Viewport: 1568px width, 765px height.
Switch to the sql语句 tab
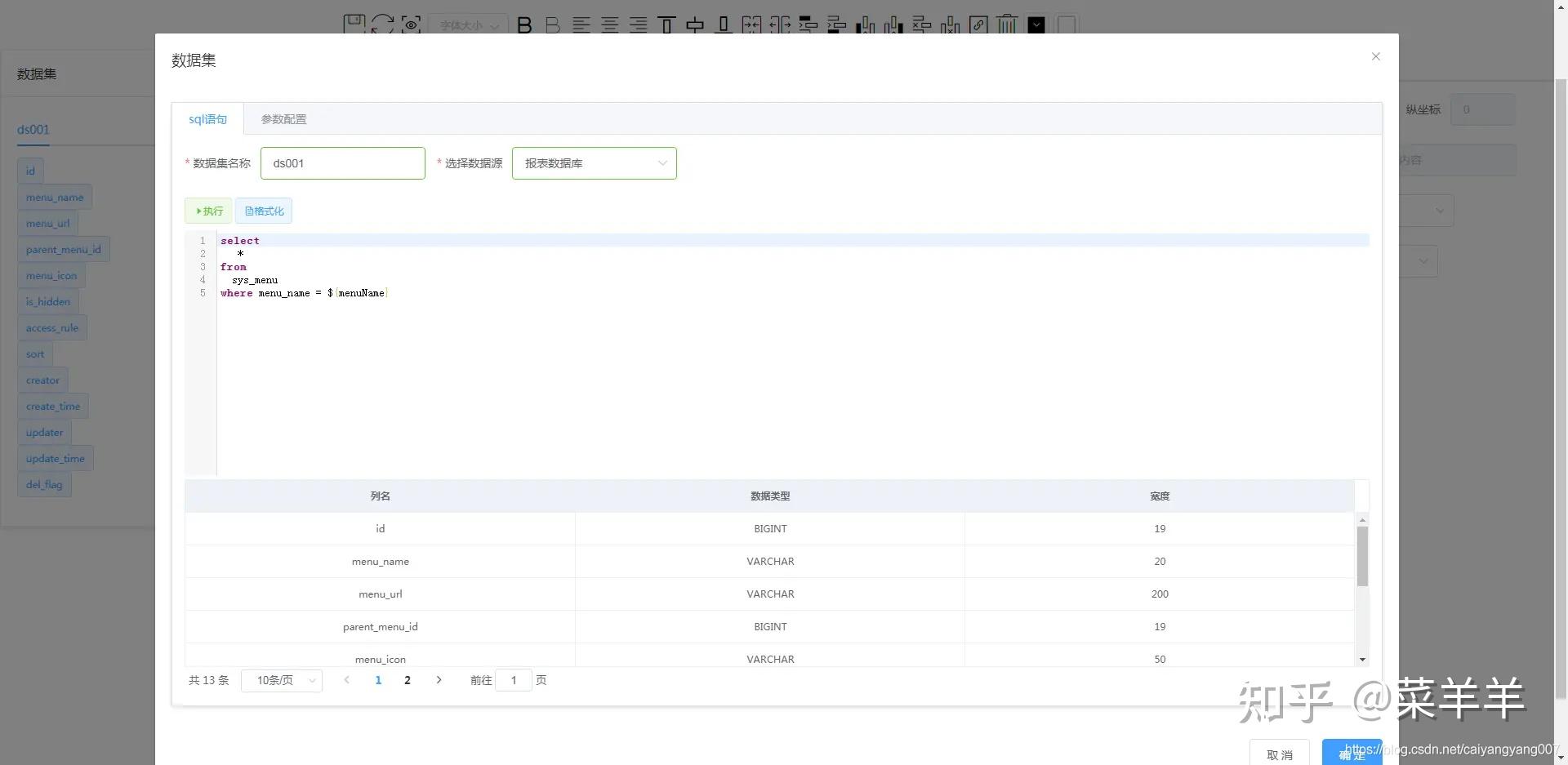click(207, 119)
